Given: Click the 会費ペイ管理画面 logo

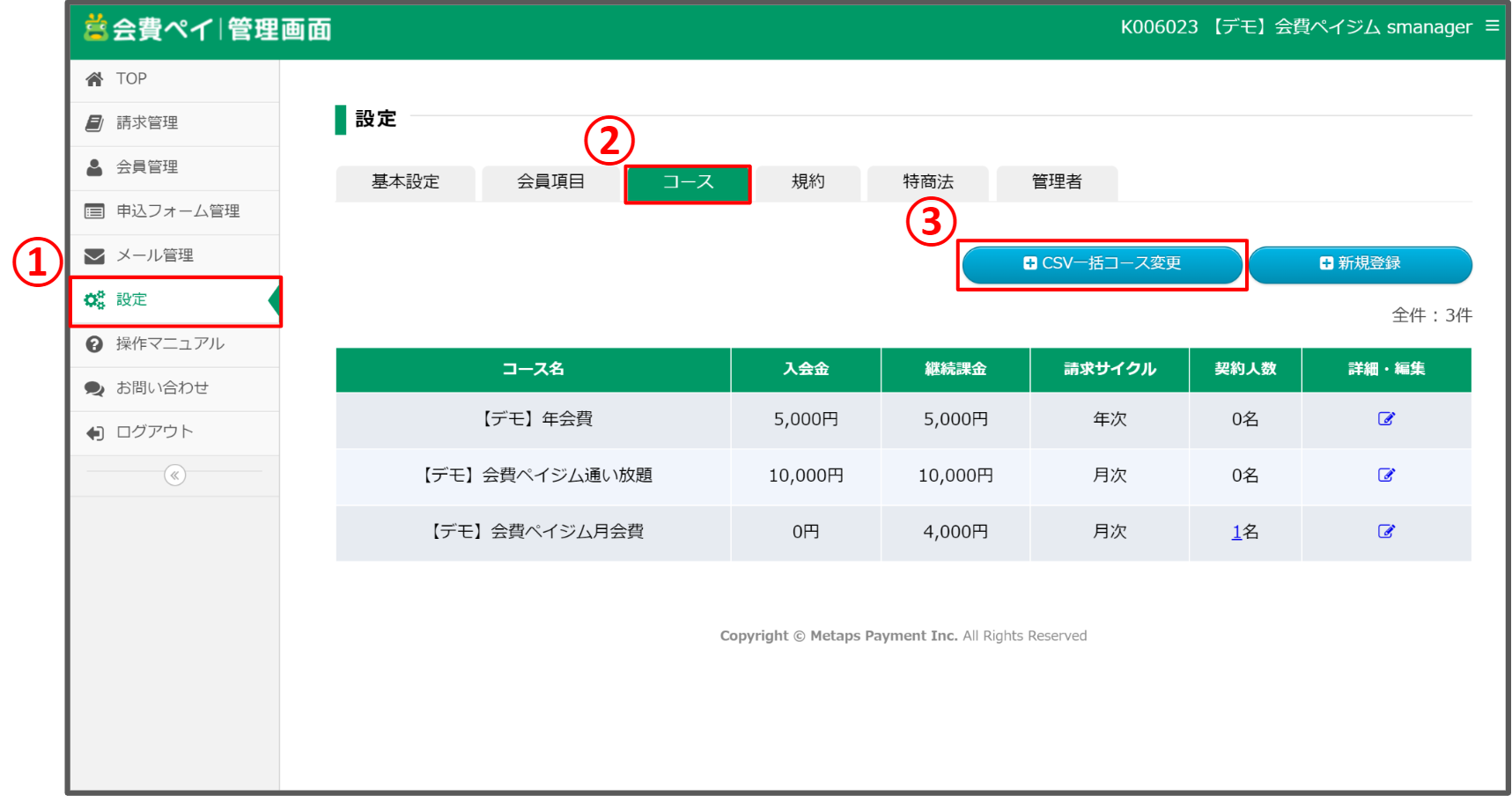Looking at the screenshot, I should pos(208,29).
